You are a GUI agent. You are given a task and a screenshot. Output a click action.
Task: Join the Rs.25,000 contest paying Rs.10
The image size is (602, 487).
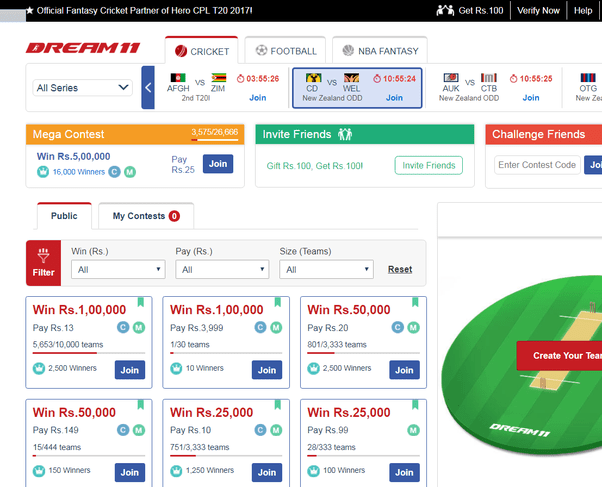[267, 472]
